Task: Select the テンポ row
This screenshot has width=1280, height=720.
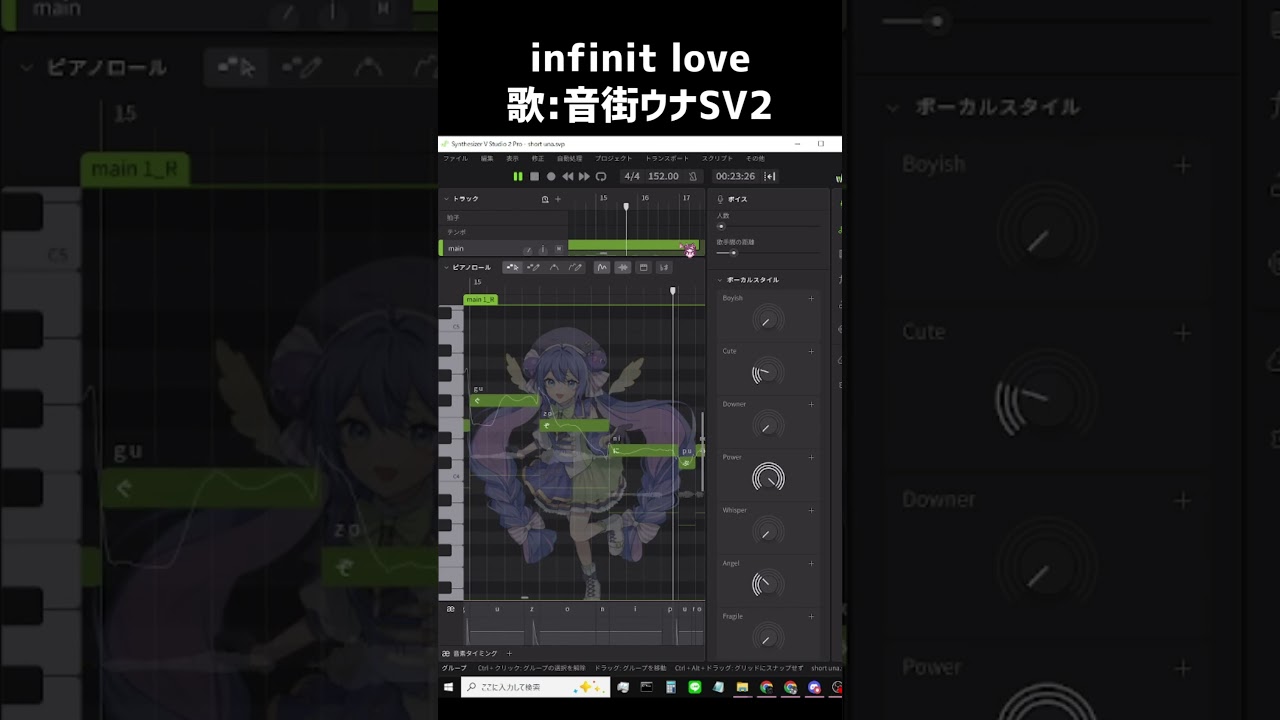Action: click(504, 232)
